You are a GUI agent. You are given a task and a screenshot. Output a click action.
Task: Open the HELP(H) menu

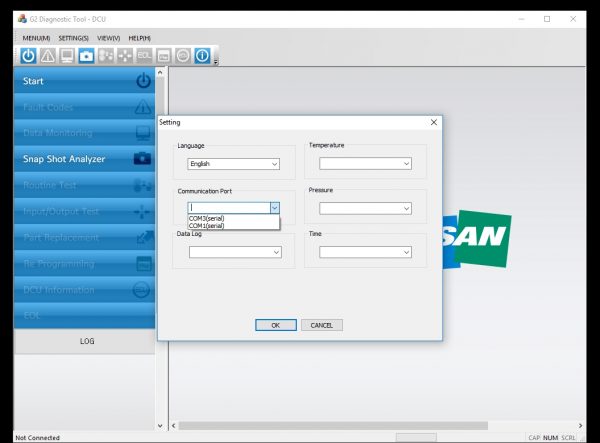[139, 38]
